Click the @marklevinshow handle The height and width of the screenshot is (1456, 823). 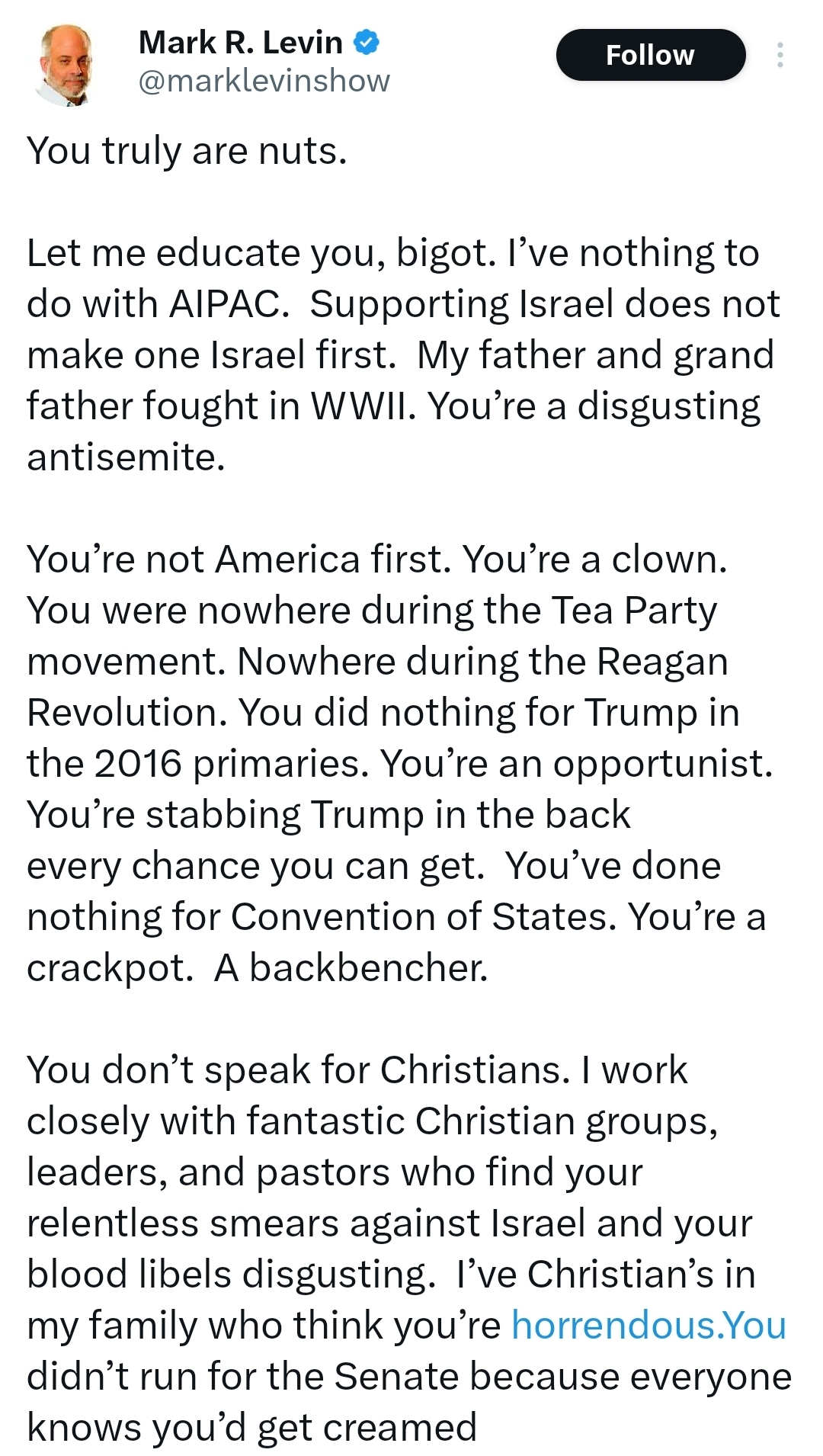pyautogui.click(x=264, y=81)
